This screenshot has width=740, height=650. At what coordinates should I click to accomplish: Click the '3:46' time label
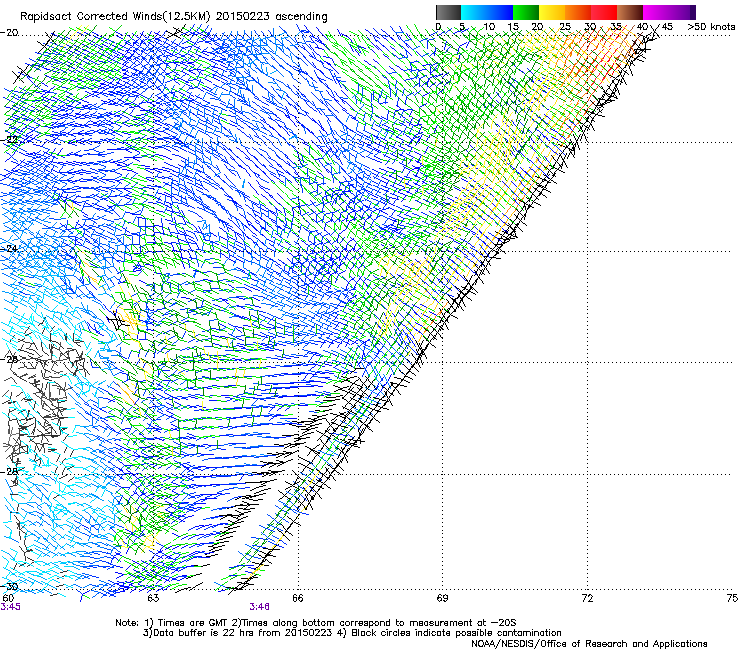click(x=260, y=607)
